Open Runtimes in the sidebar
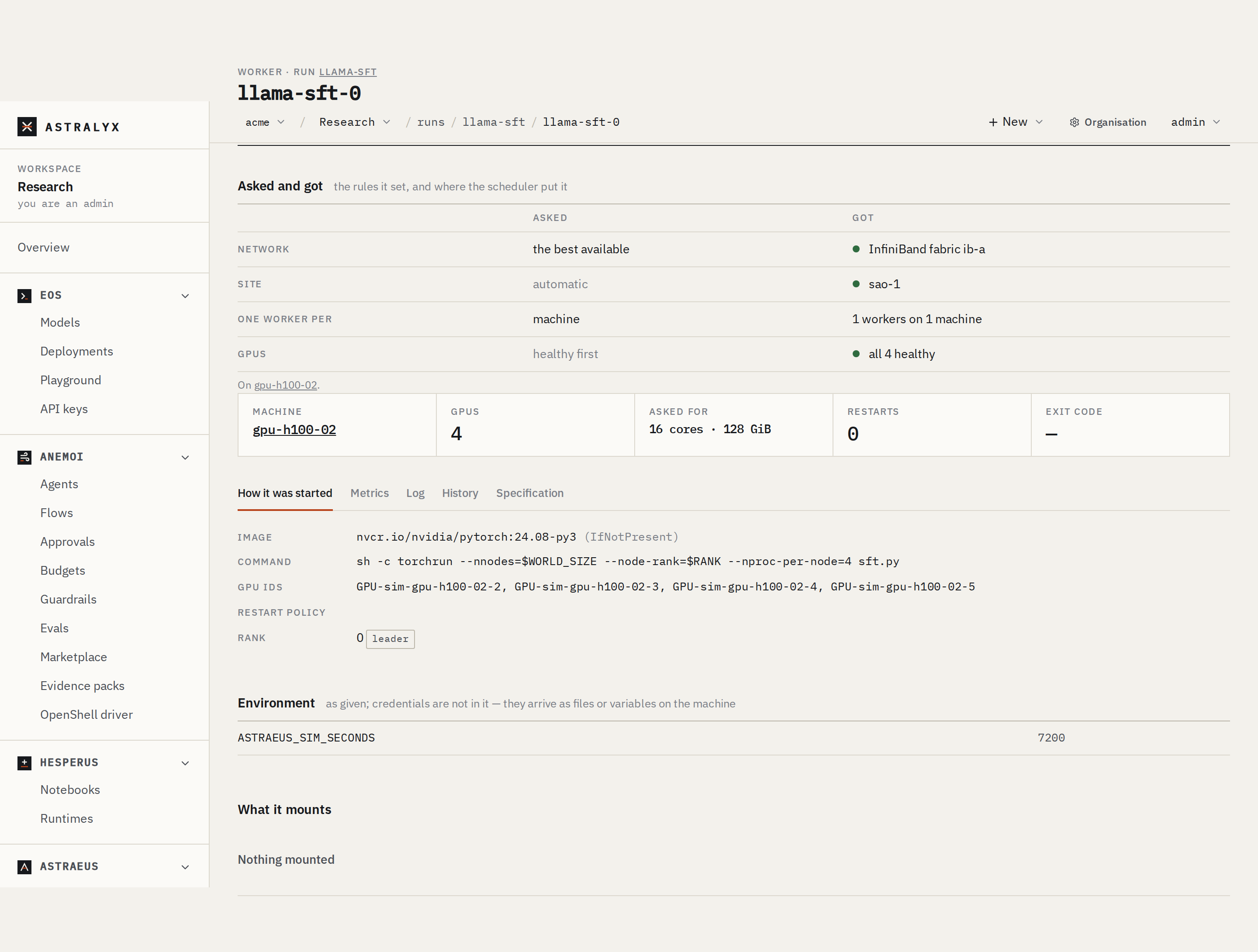The width and height of the screenshot is (1258, 952). pyautogui.click(x=66, y=818)
